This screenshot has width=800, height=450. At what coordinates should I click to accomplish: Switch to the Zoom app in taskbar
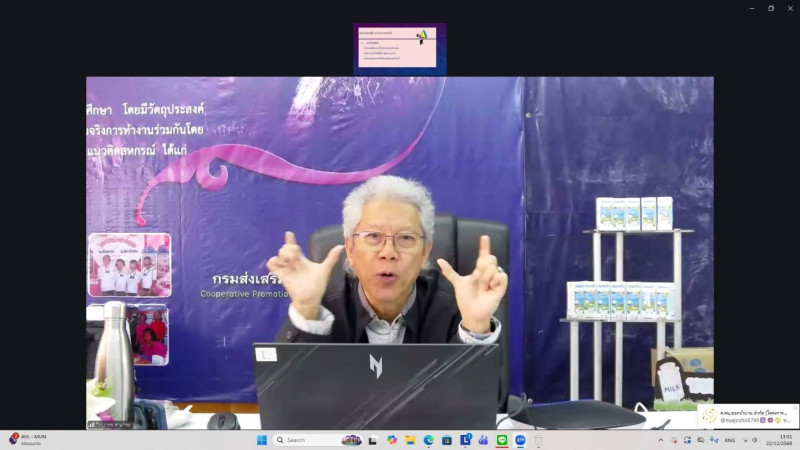coord(520,440)
